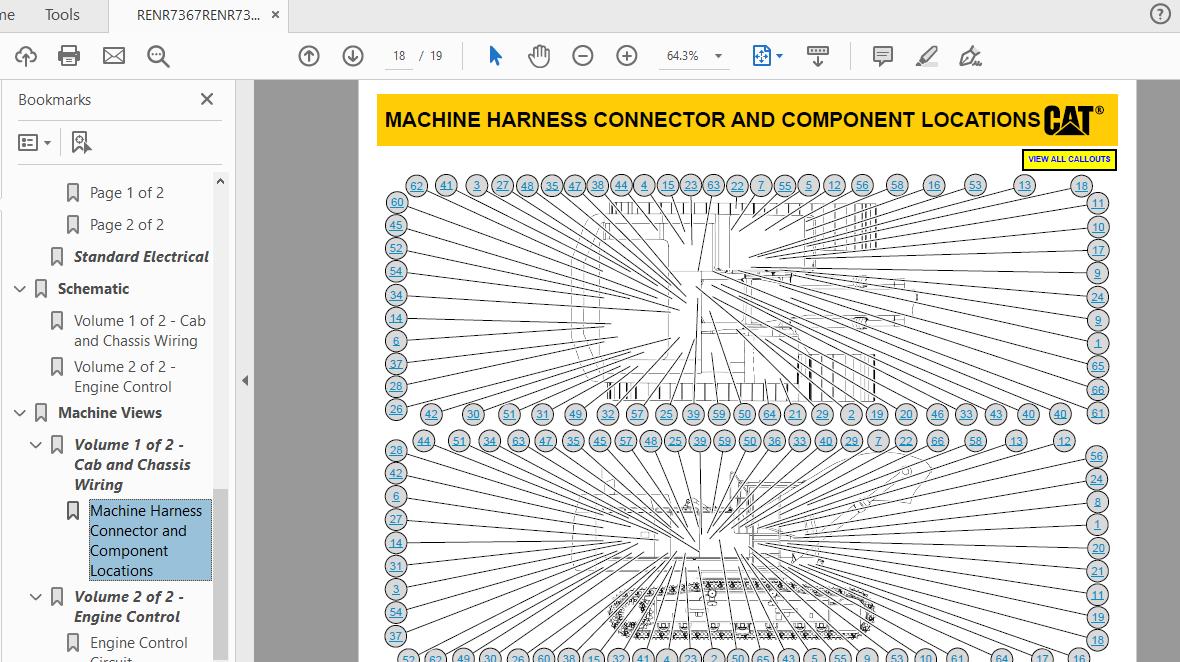Collapse Volume 1 of 2 Cab and Chassis Wiring
The image size is (1180, 662).
pyautogui.click(x=35, y=445)
